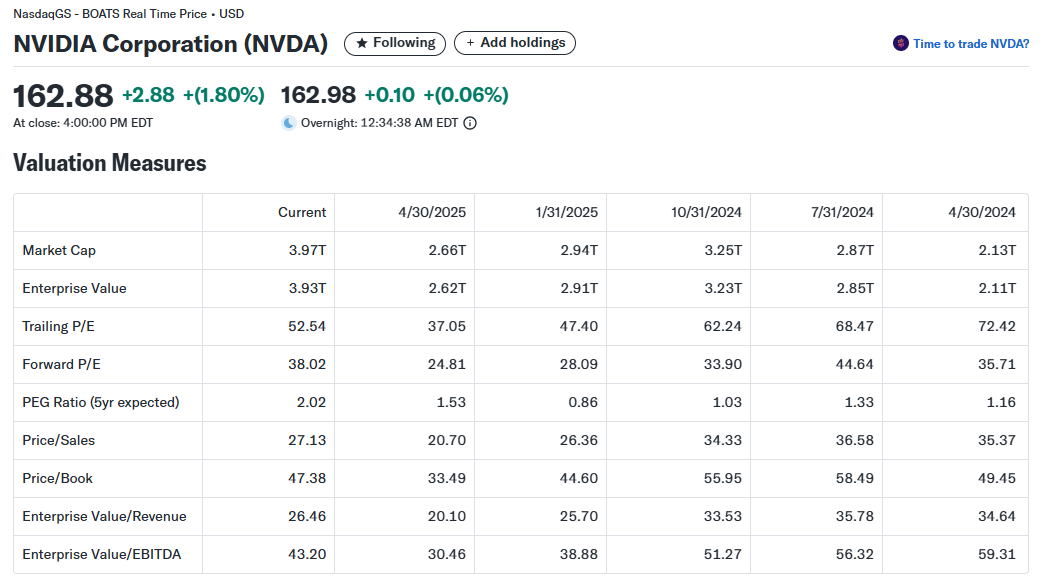This screenshot has width=1040, height=578.
Task: Click the 4/30/2024 Trailing P/E 72.42
Action: pyautogui.click(x=997, y=326)
